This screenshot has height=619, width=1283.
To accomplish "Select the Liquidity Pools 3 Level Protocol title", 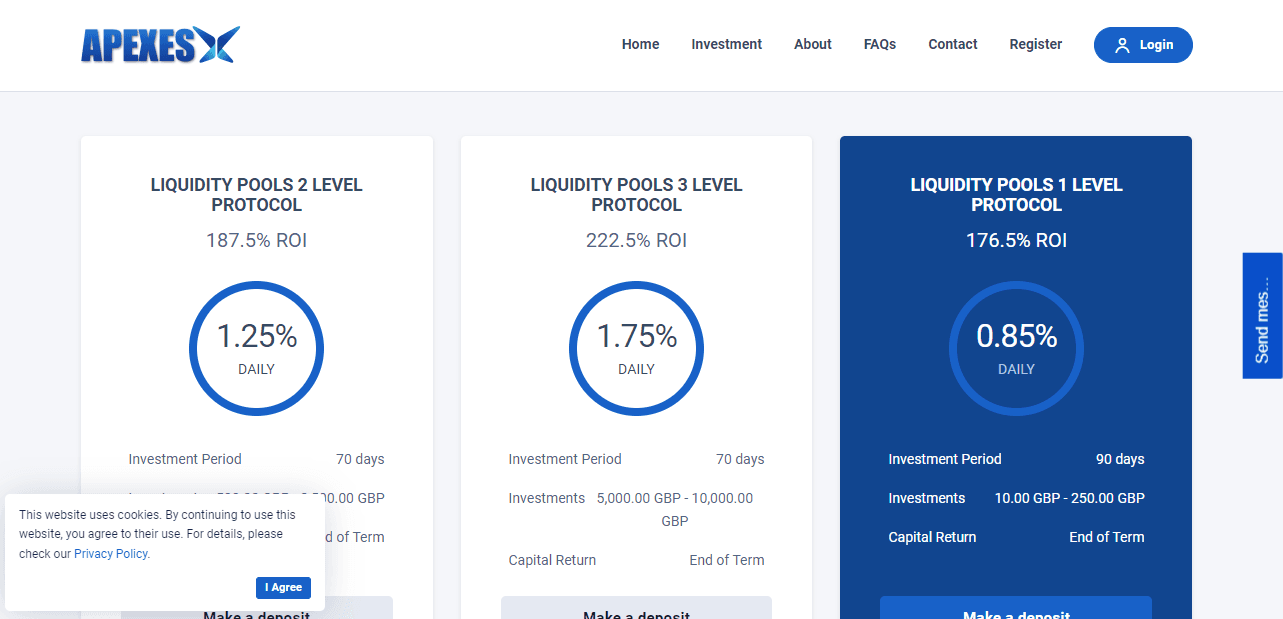I will [636, 195].
